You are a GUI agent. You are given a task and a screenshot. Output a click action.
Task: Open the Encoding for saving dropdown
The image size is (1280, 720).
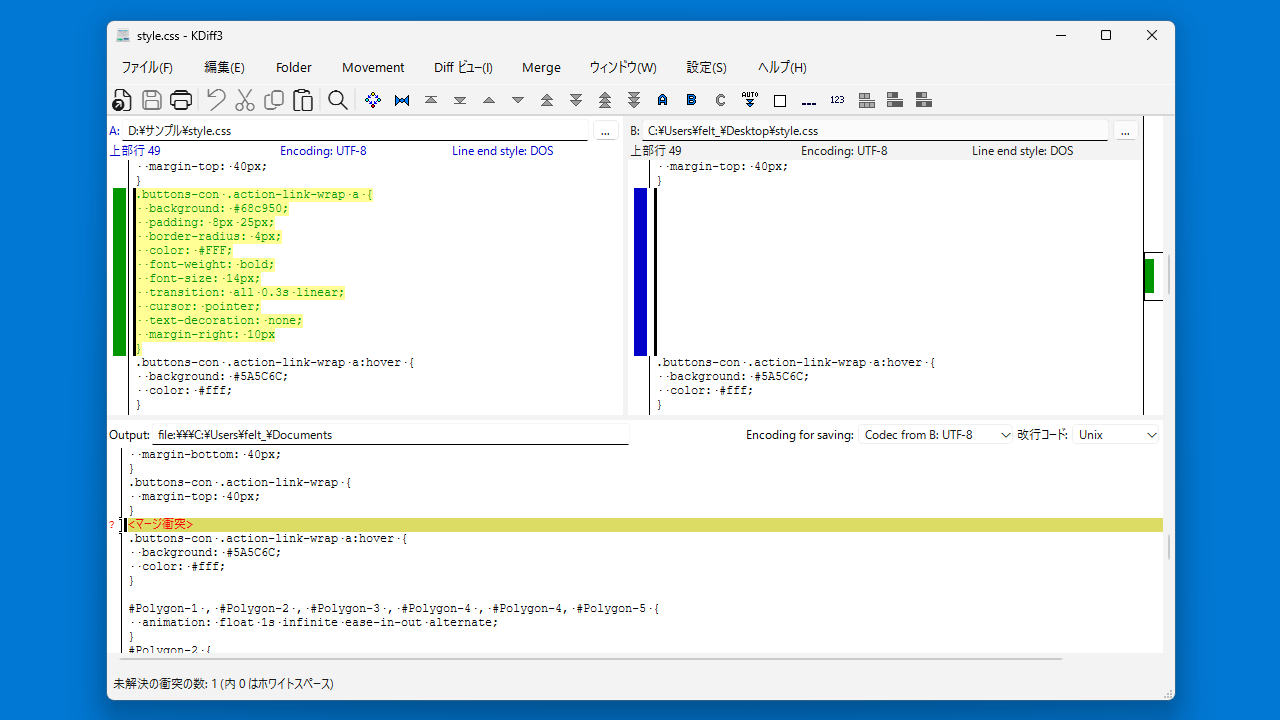click(x=937, y=435)
